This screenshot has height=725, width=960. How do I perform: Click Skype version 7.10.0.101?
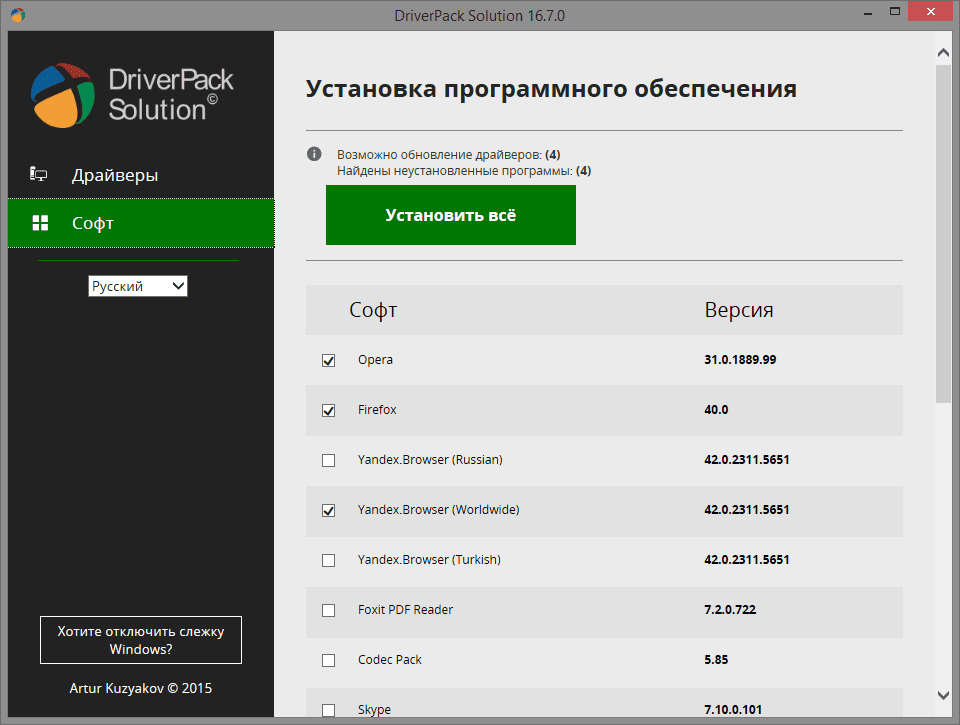click(x=733, y=710)
